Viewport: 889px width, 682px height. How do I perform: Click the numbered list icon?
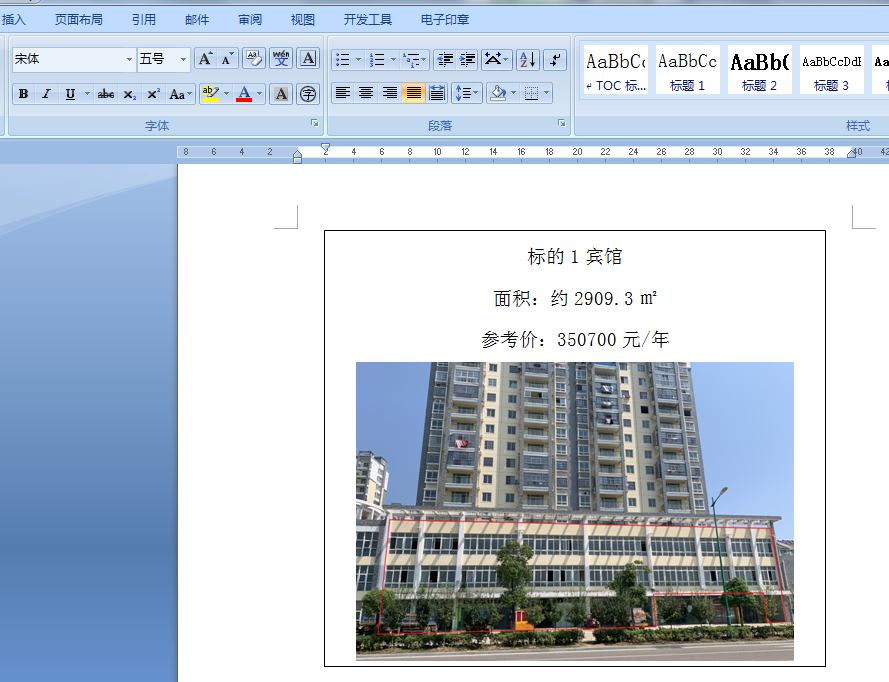377,60
